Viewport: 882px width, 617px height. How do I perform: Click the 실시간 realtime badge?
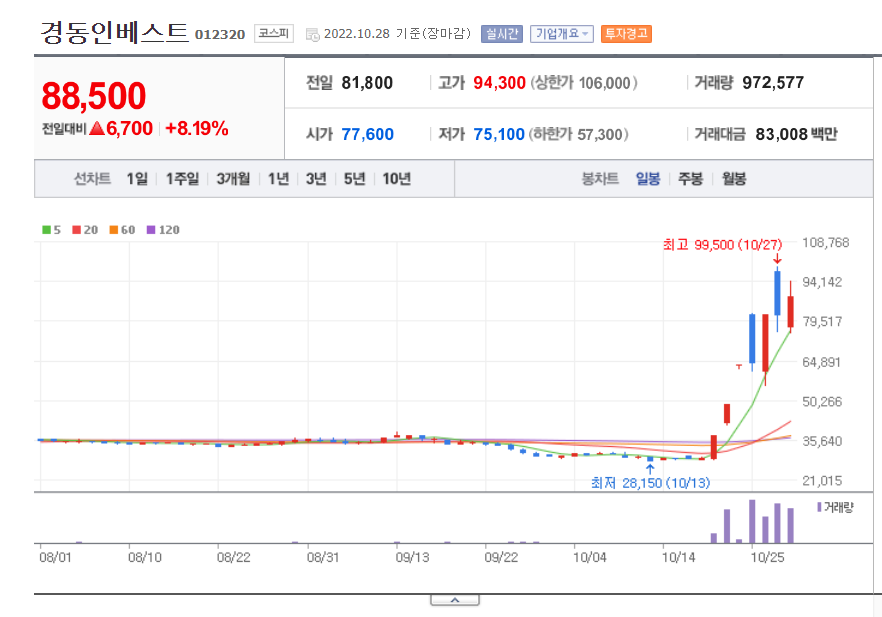pyautogui.click(x=502, y=34)
